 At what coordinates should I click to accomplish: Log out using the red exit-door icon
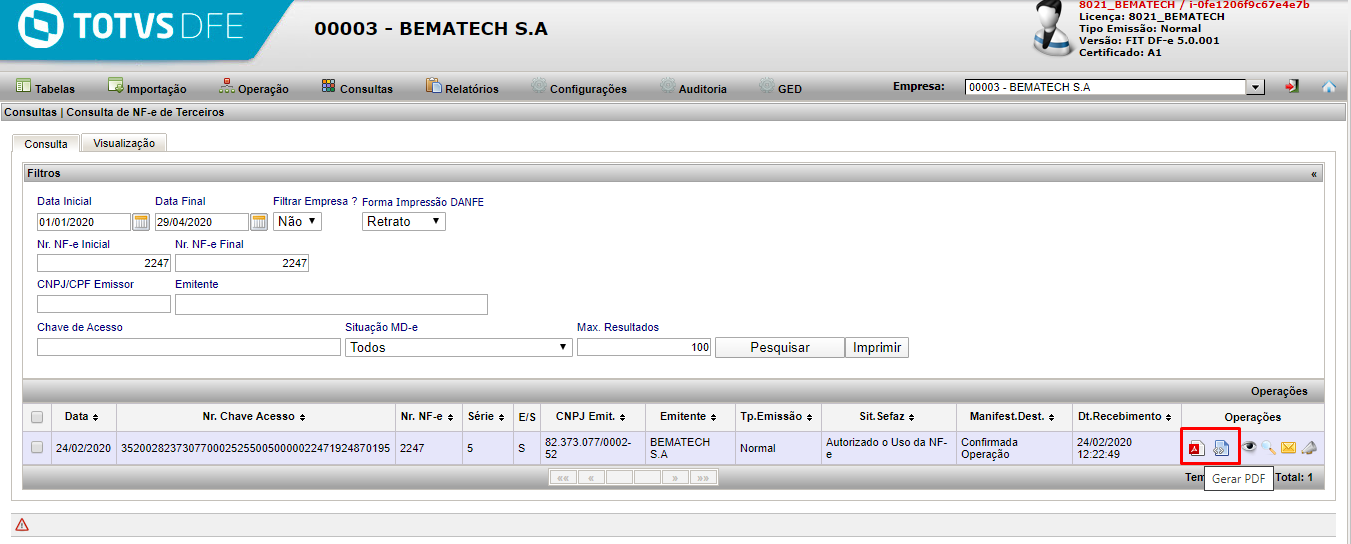pos(1292,87)
